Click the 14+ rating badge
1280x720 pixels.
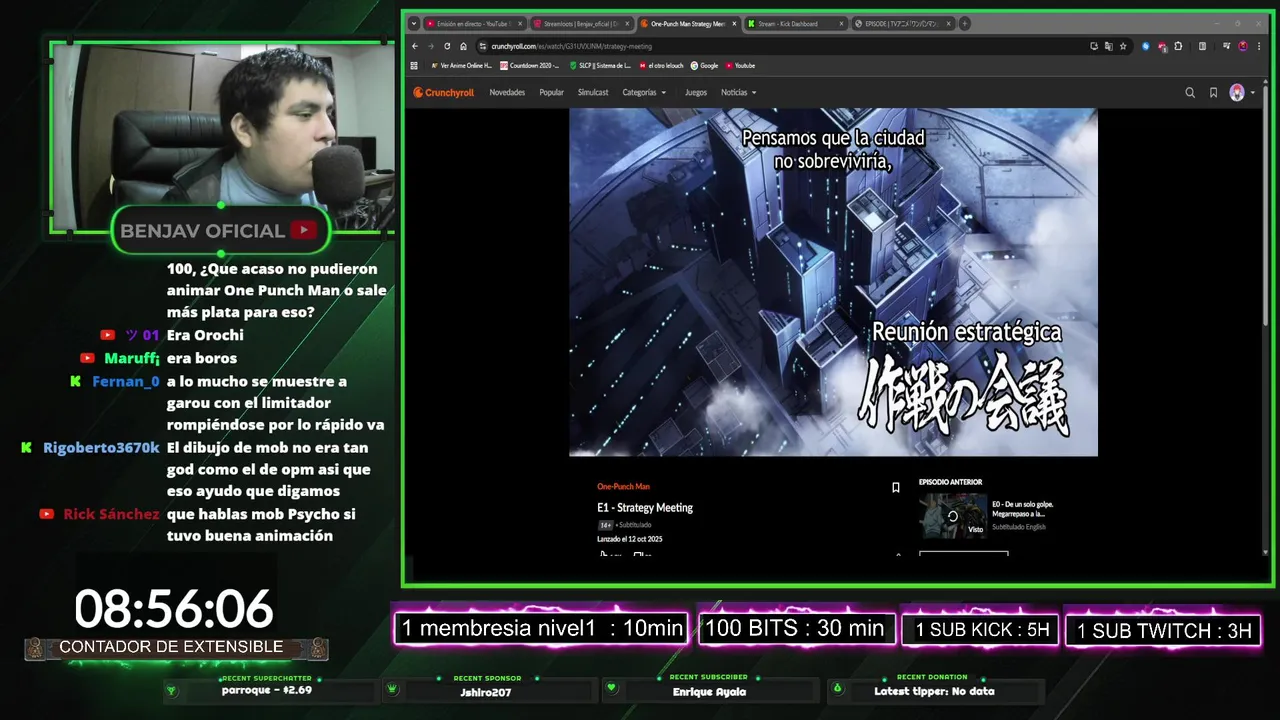pos(605,525)
